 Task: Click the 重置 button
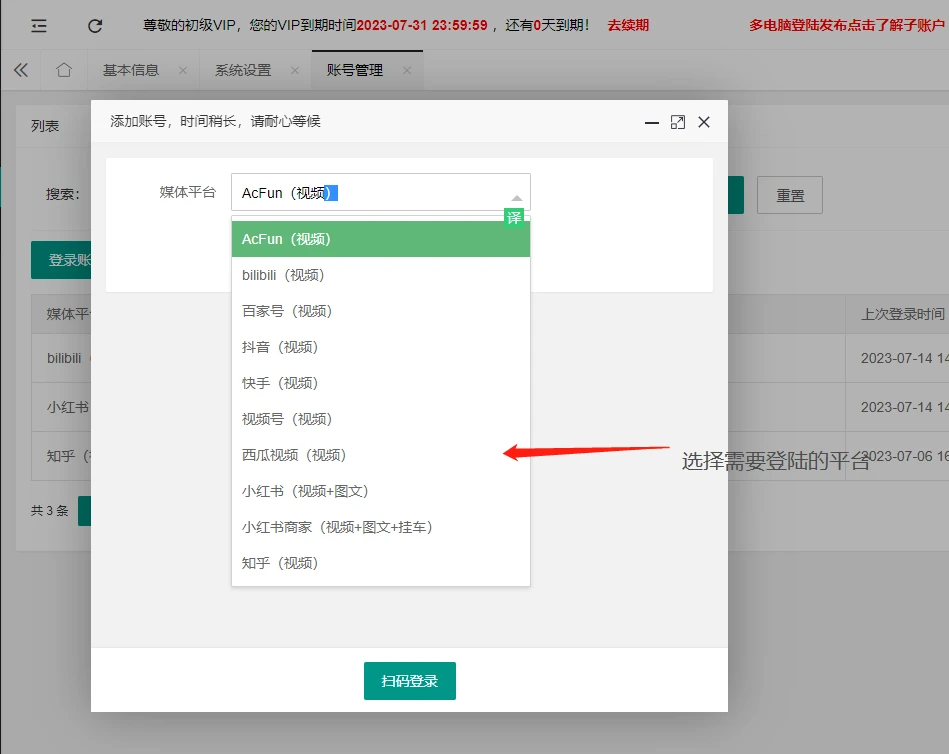[790, 195]
